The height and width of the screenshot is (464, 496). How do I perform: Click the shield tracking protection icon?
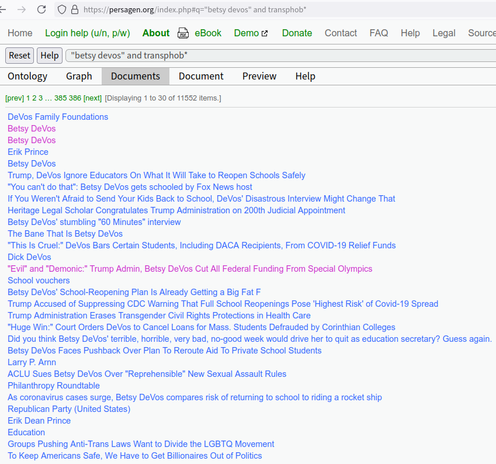tap(62, 9)
